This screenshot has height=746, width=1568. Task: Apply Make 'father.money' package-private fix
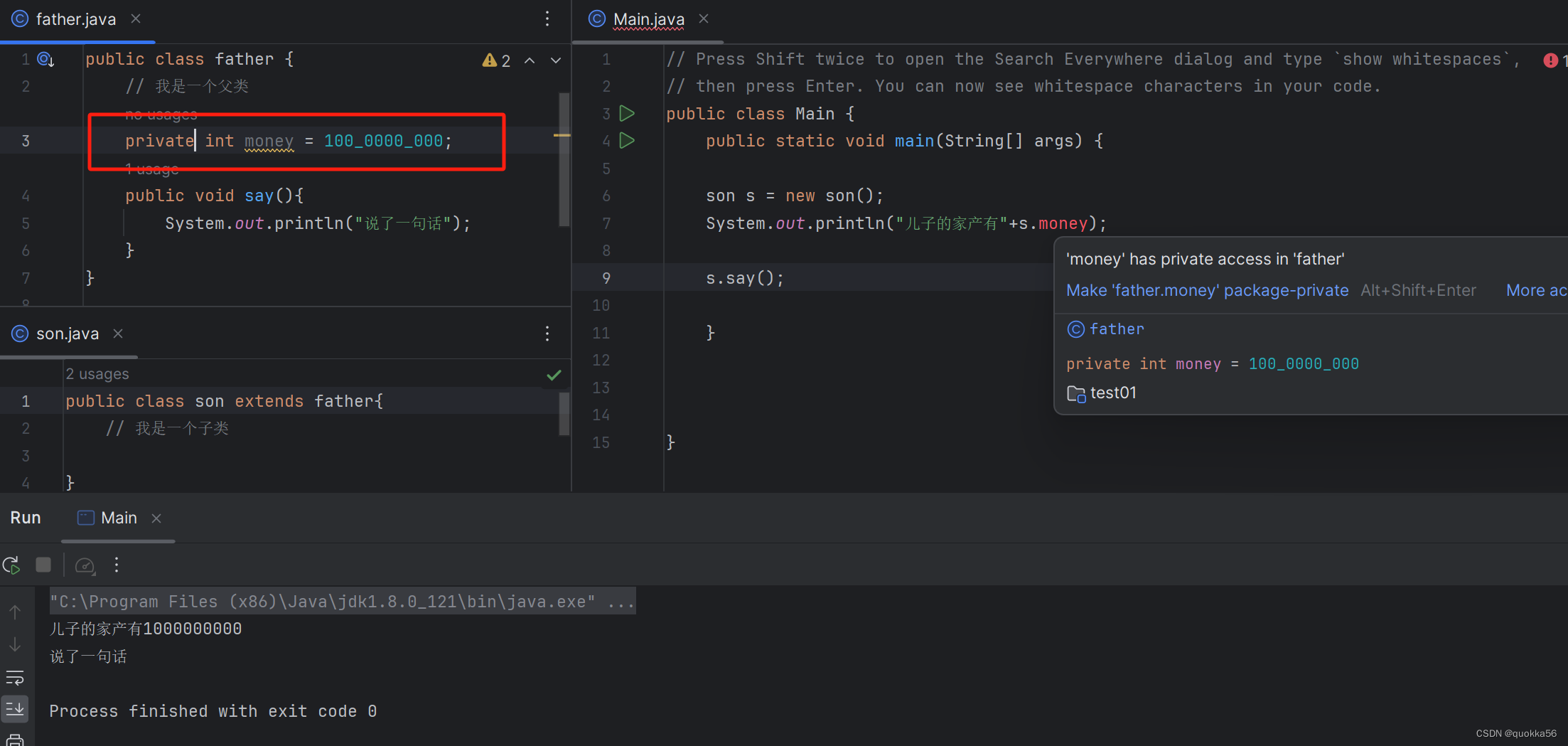click(1207, 290)
